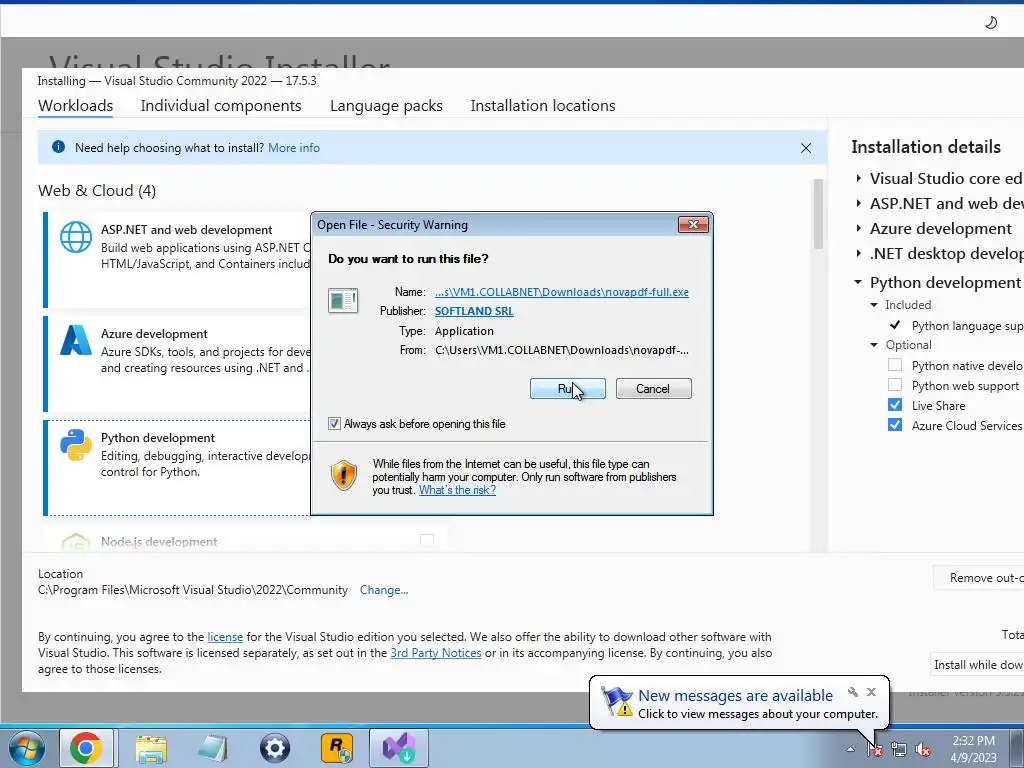Close the Open File Security Warning dialog
1024x768 pixels.
tap(693, 225)
